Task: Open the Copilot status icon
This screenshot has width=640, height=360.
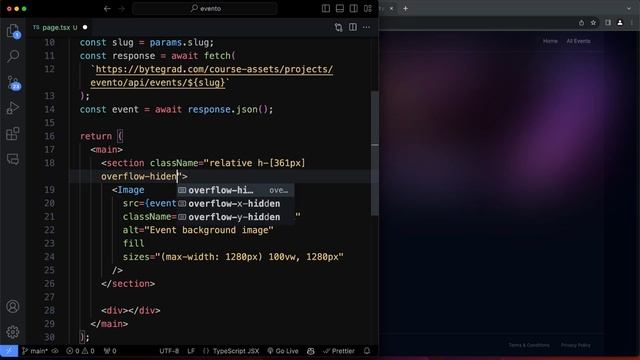Action: click(x=311, y=351)
